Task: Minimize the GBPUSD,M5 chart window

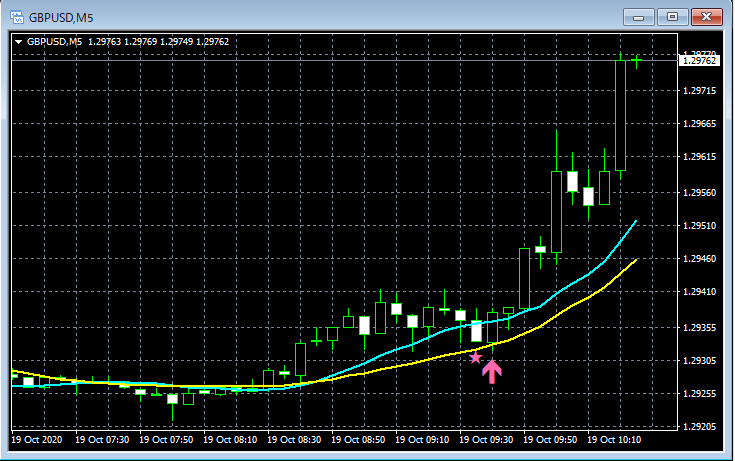Action: [x=638, y=17]
